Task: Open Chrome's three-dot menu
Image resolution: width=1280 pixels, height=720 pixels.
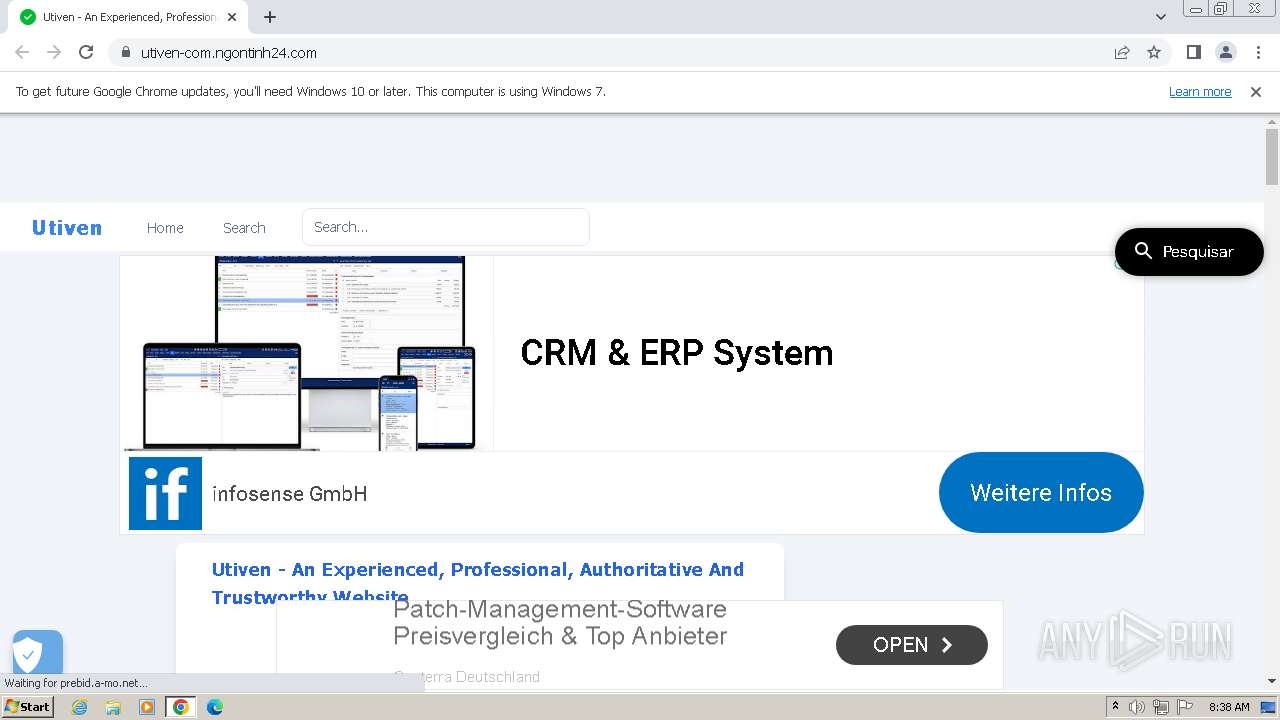Action: pyautogui.click(x=1258, y=52)
